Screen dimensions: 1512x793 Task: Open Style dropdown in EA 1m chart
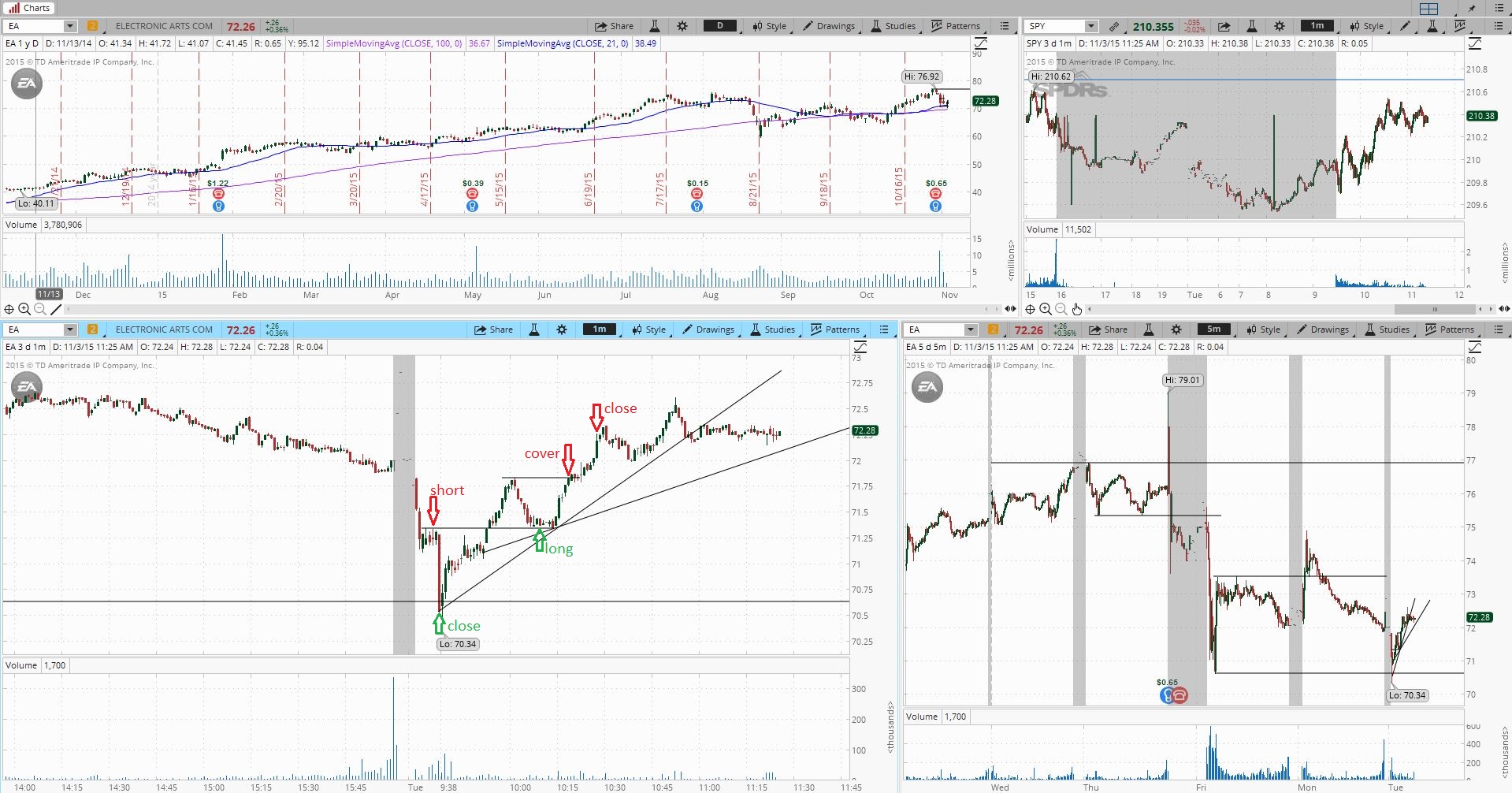649,329
